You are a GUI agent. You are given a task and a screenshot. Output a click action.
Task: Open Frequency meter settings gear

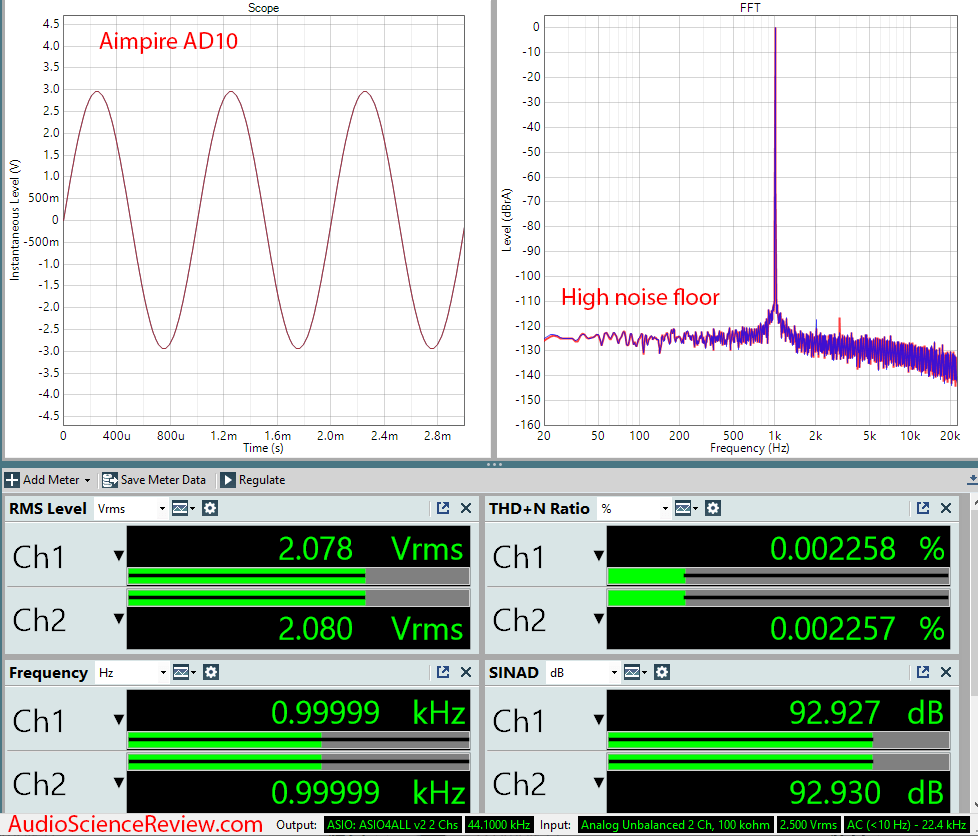(211, 673)
